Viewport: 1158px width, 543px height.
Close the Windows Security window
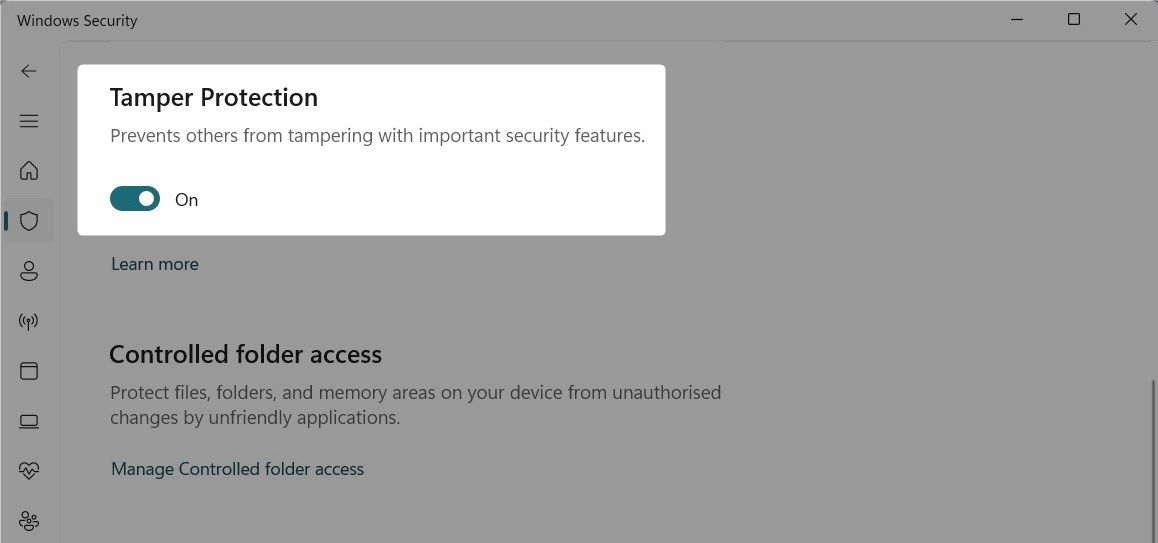coord(1131,20)
